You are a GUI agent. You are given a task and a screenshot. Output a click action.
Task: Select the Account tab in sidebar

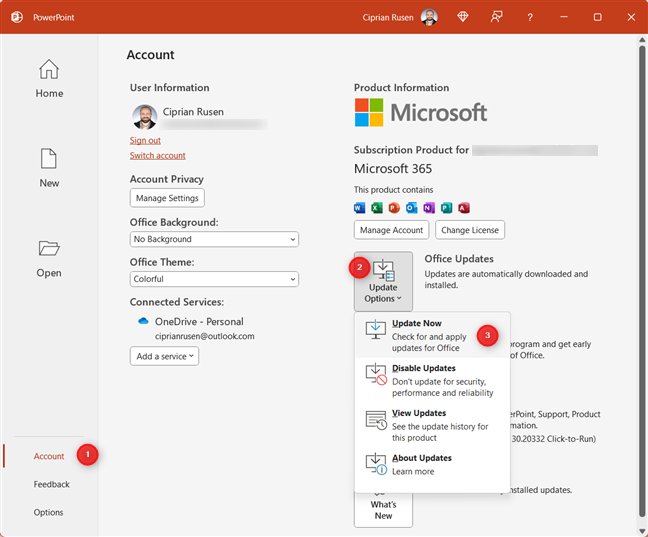tap(49, 456)
